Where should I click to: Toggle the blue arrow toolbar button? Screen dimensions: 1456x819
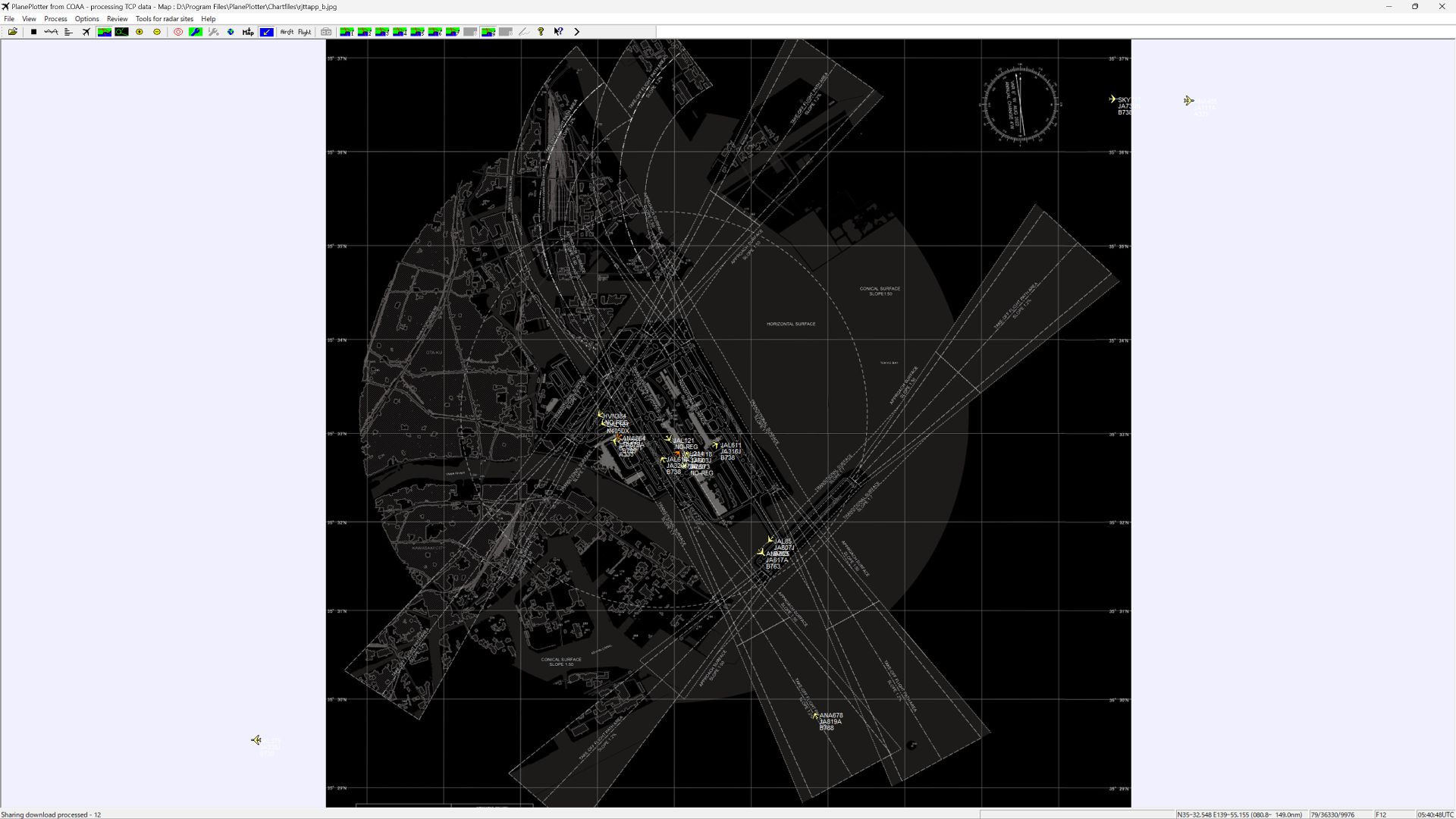(x=266, y=32)
